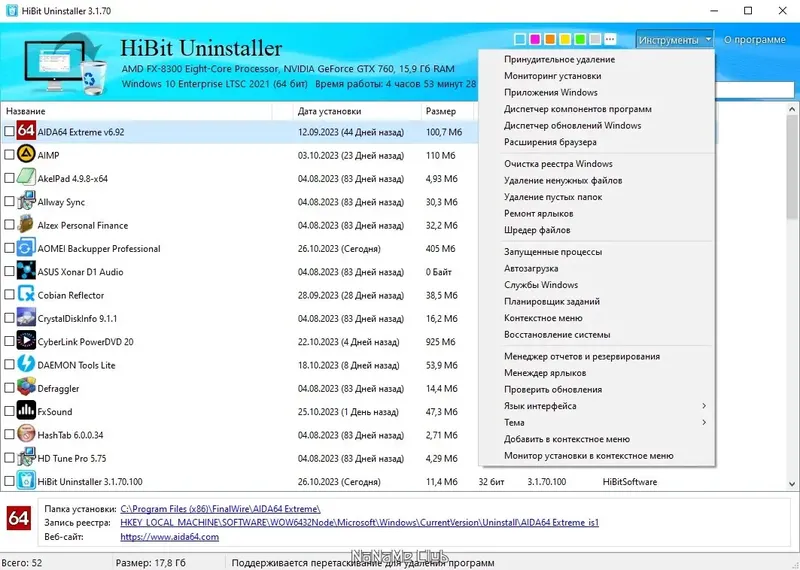Pick the green color theme swatch
This screenshot has height=570, width=800.
coord(580,39)
